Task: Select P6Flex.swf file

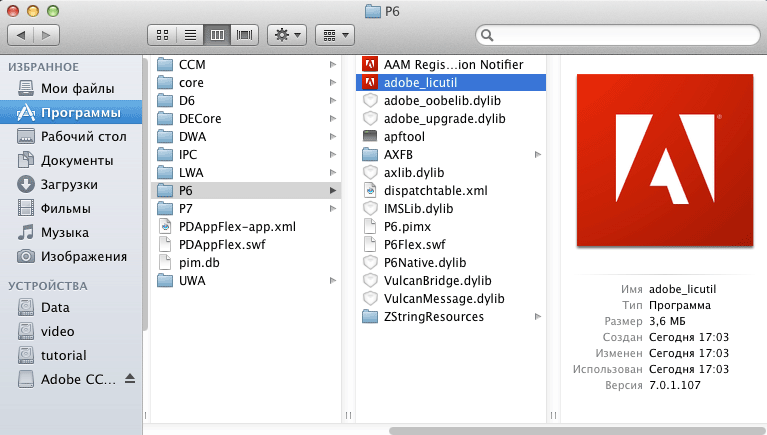Action: pos(451,245)
